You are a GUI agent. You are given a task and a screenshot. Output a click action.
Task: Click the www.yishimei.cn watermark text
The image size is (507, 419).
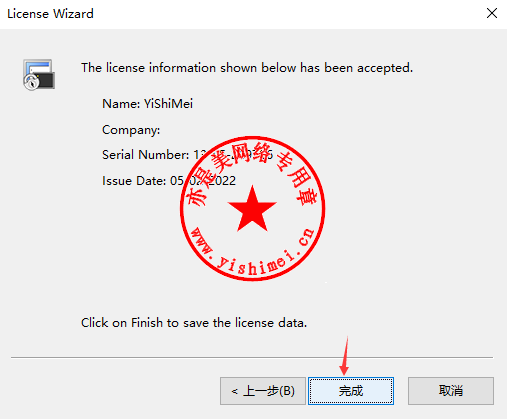pyautogui.click(x=252, y=252)
